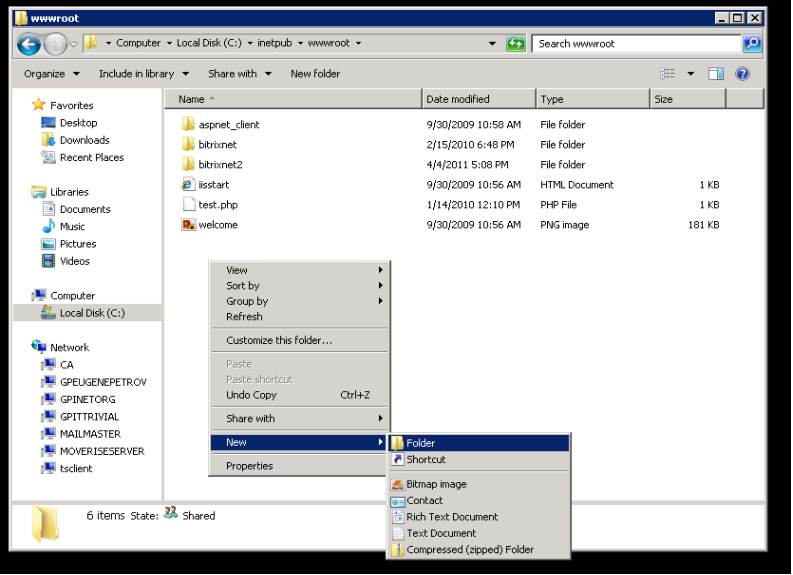This screenshot has width=793, height=575.
Task: Select Customize this folder...
Action: (x=299, y=340)
